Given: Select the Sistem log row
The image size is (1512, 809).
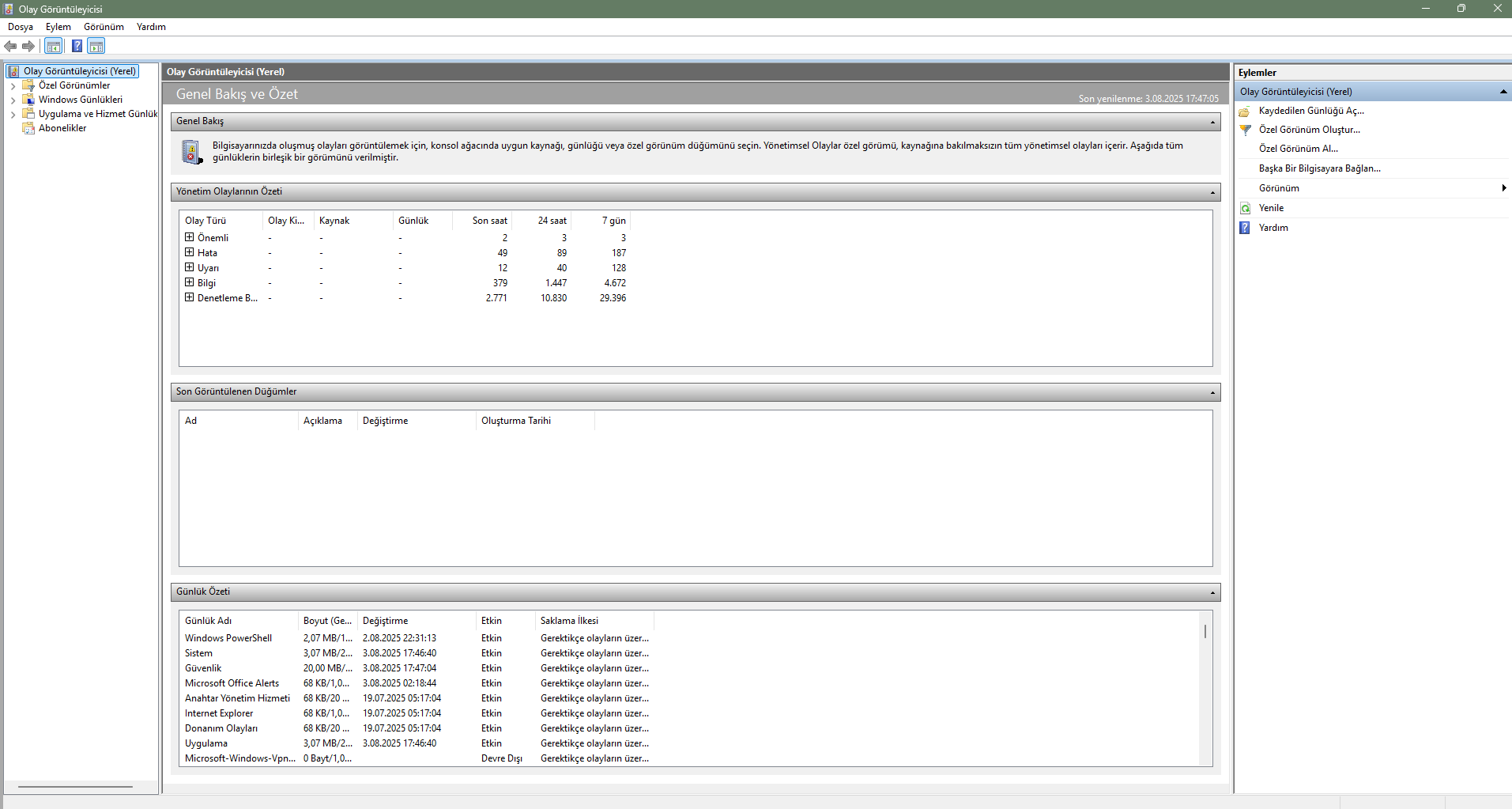Looking at the screenshot, I should tap(417, 653).
